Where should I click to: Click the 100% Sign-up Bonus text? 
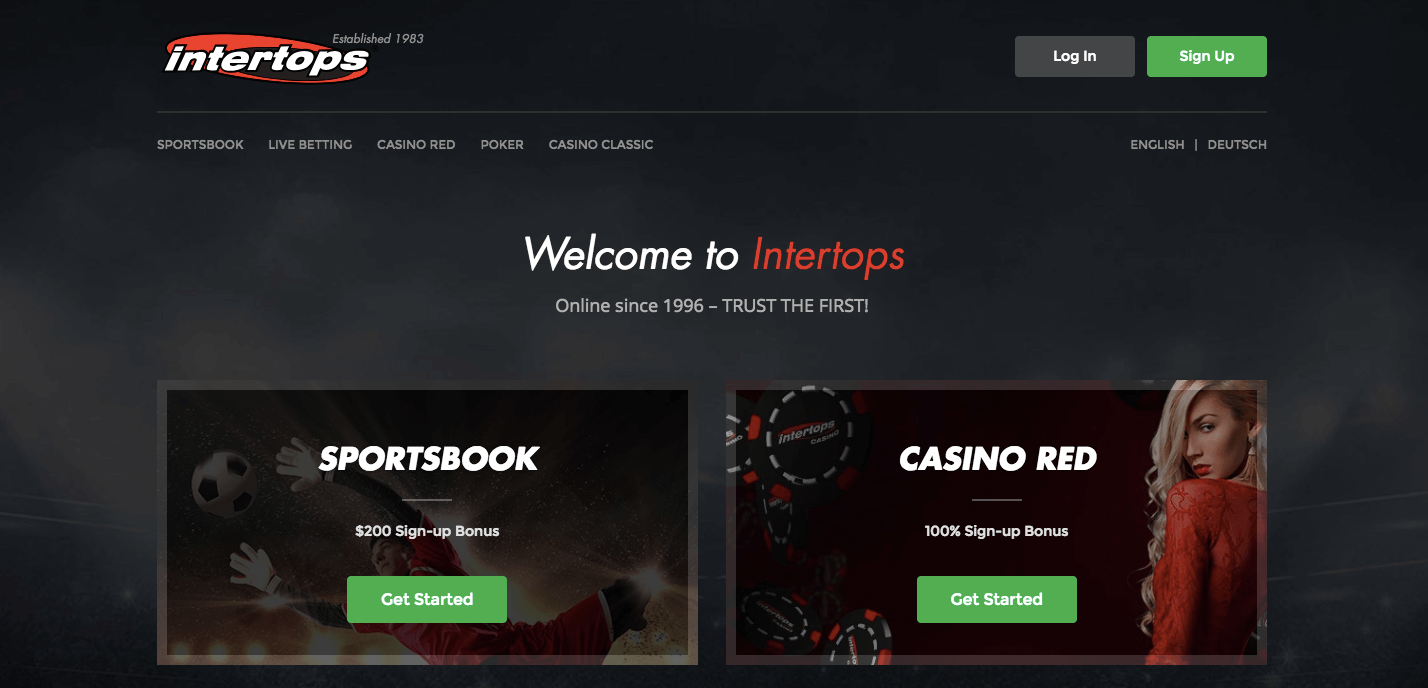[997, 531]
